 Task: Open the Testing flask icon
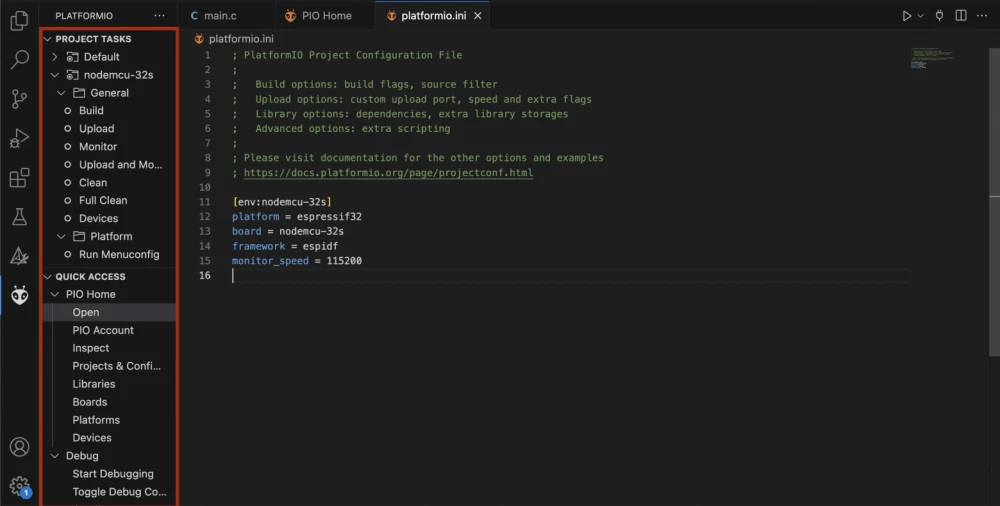(19, 216)
